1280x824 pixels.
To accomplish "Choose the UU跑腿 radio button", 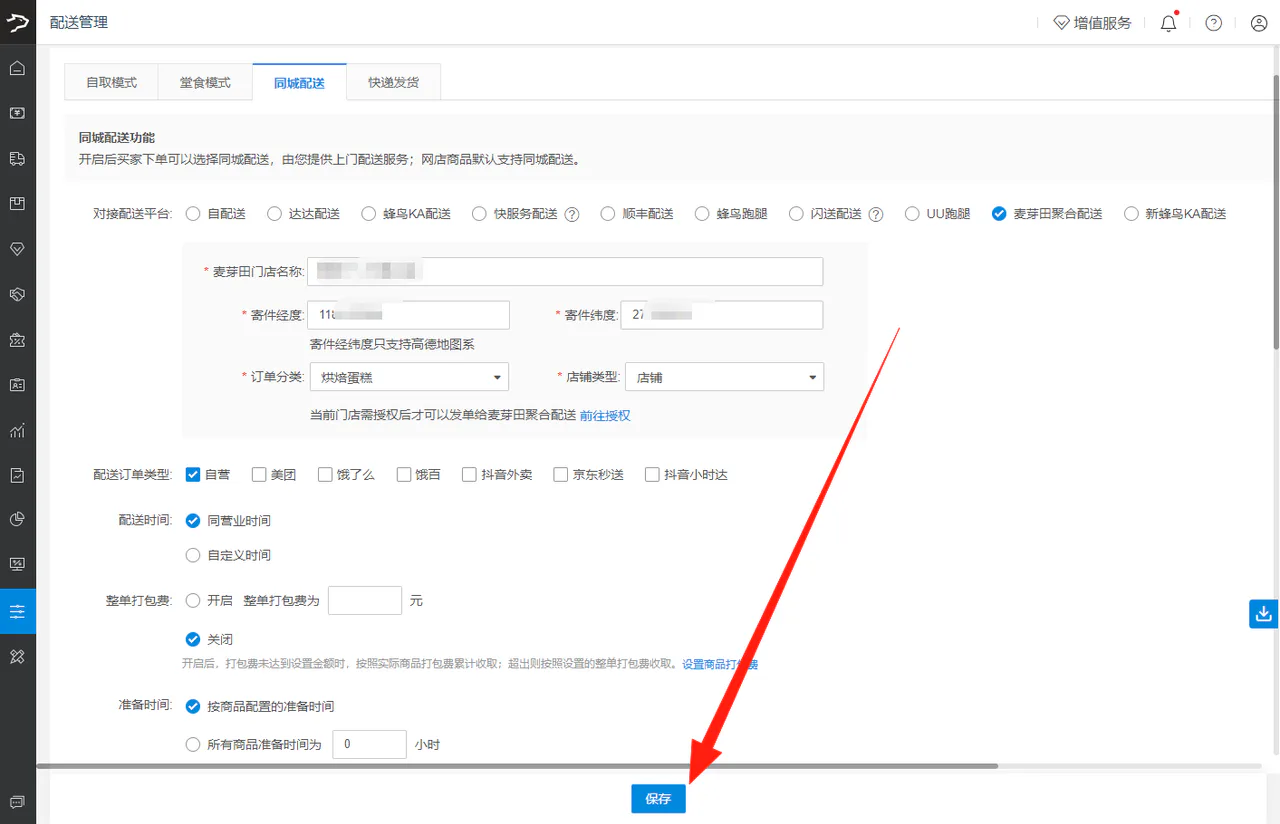I will tap(912, 214).
